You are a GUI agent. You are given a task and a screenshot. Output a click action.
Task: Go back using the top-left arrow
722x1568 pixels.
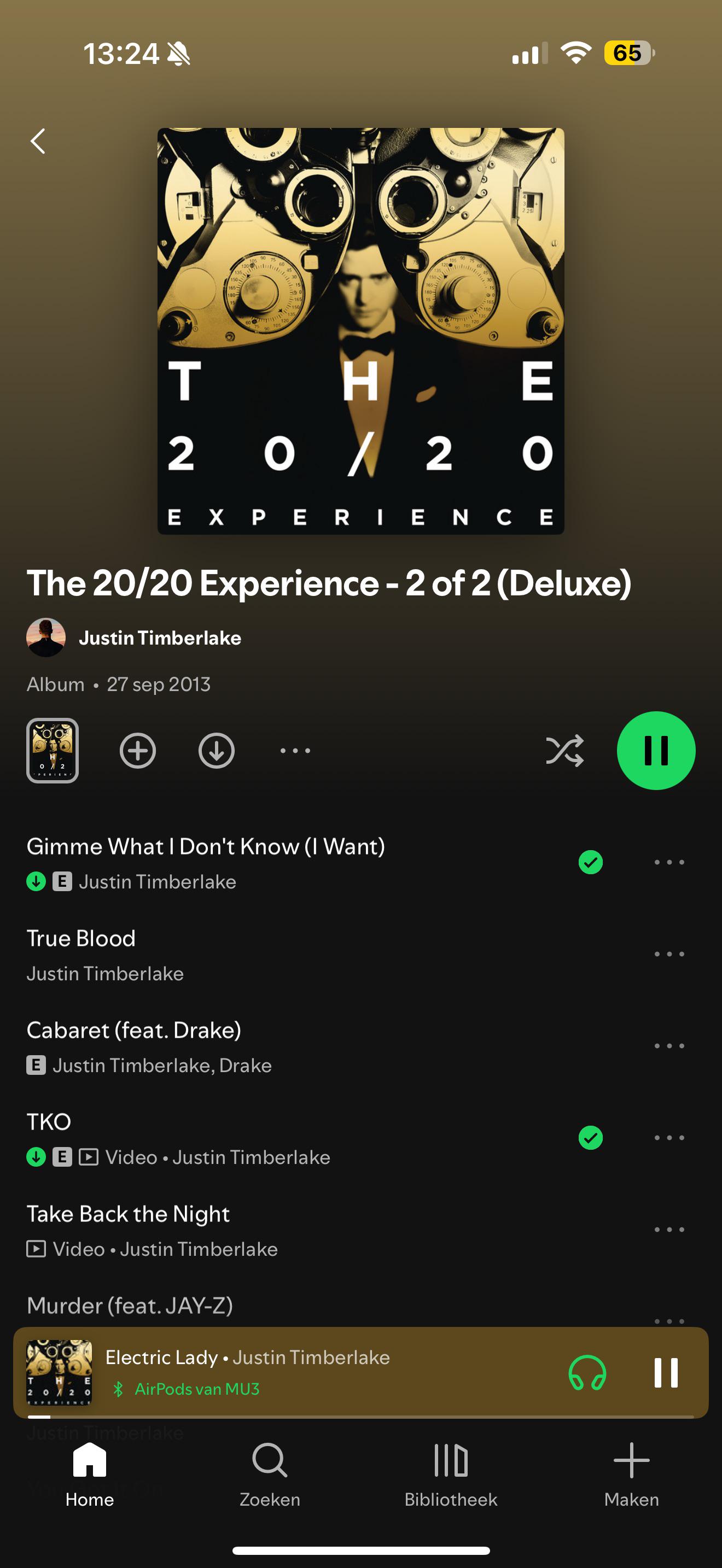pos(38,141)
